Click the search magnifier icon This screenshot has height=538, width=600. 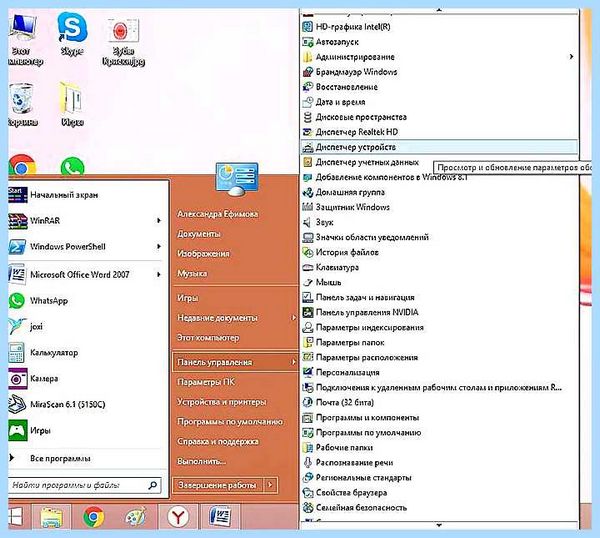click(152, 485)
